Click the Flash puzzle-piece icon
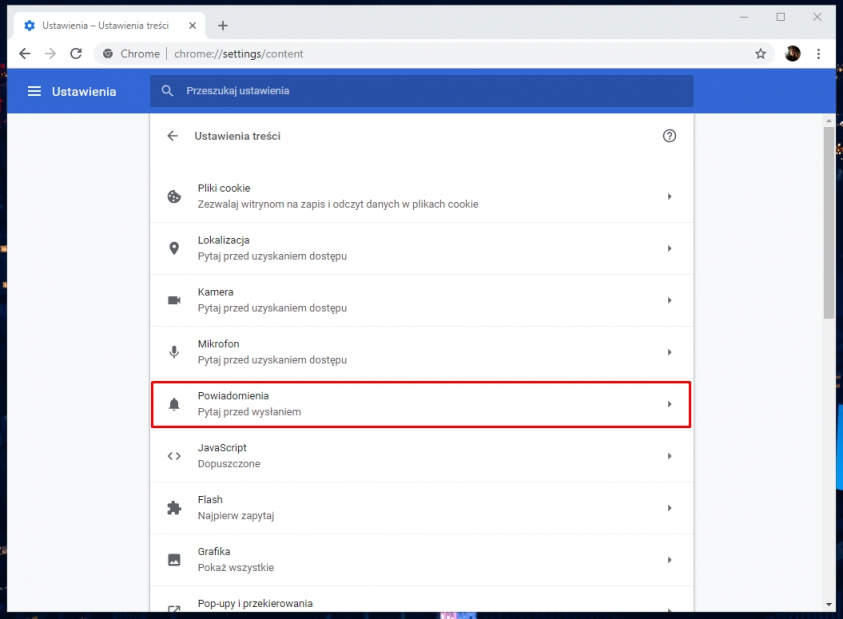 click(174, 507)
